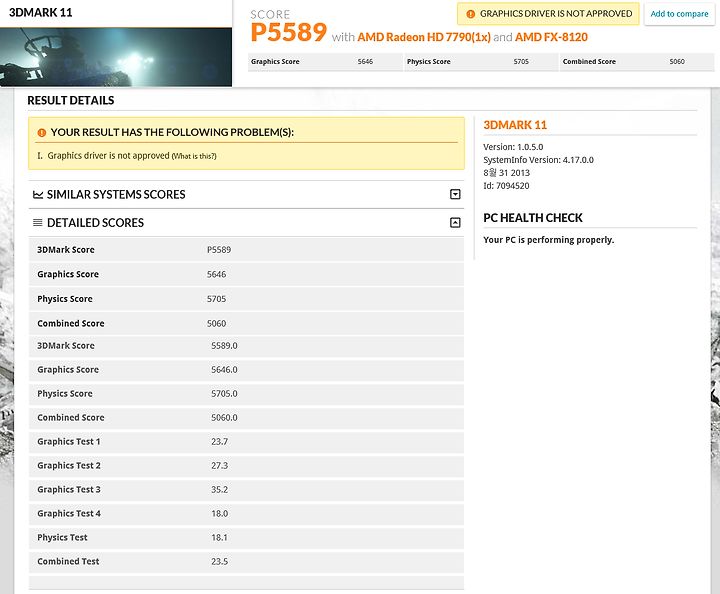This screenshot has width=720, height=594.
Task: Click the Physics Test 18.1 row
Action: (x=246, y=538)
